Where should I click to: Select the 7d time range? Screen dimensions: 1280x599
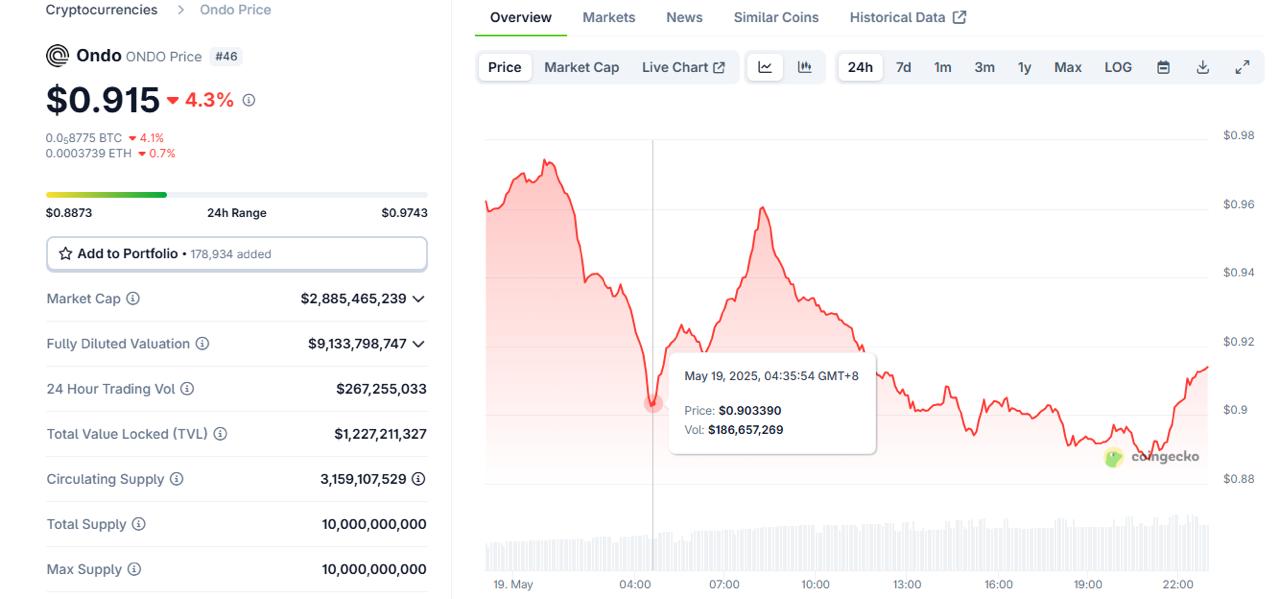[x=903, y=67]
